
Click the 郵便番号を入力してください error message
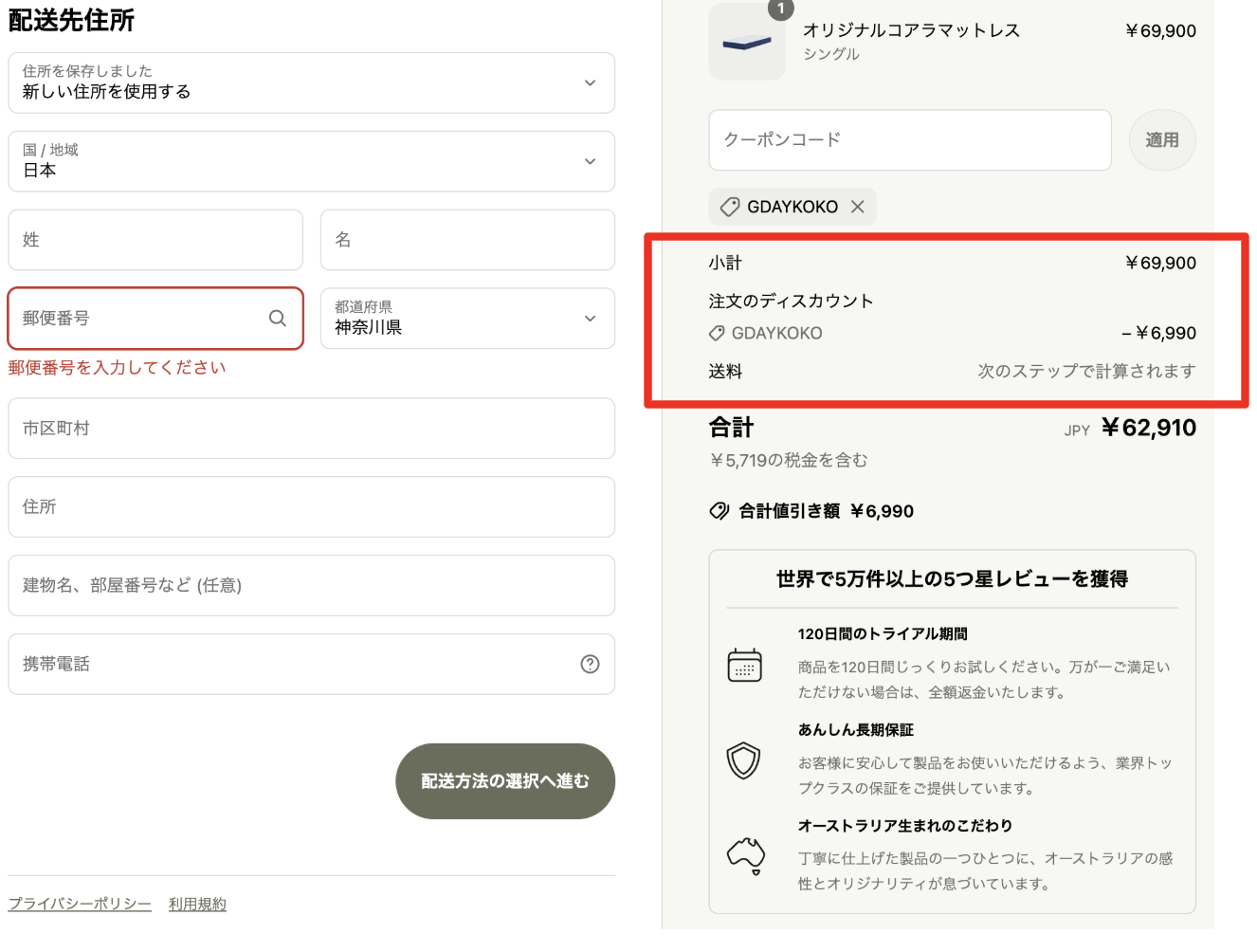117,368
